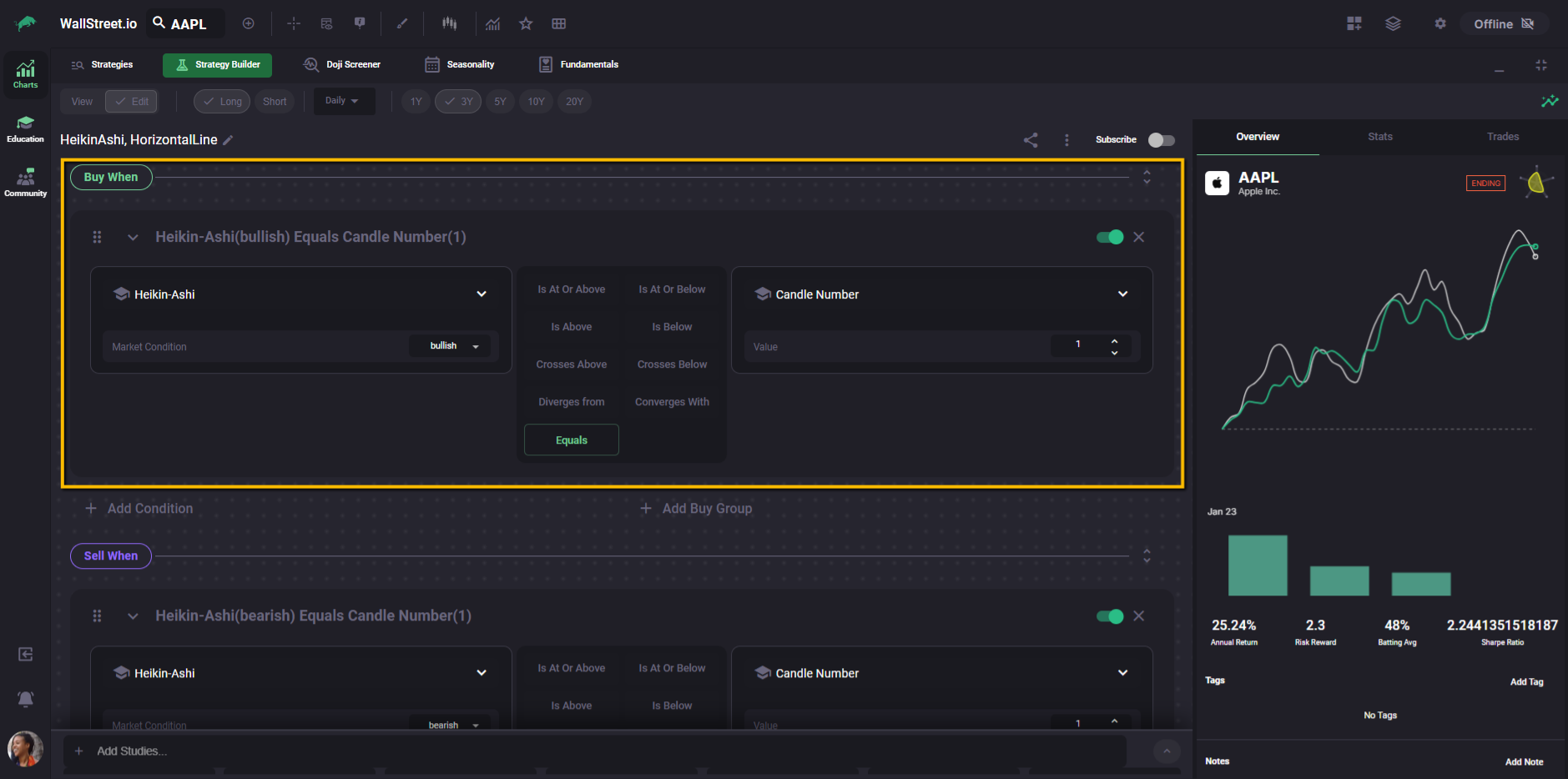Edit strategy name with pencil icon

(228, 140)
